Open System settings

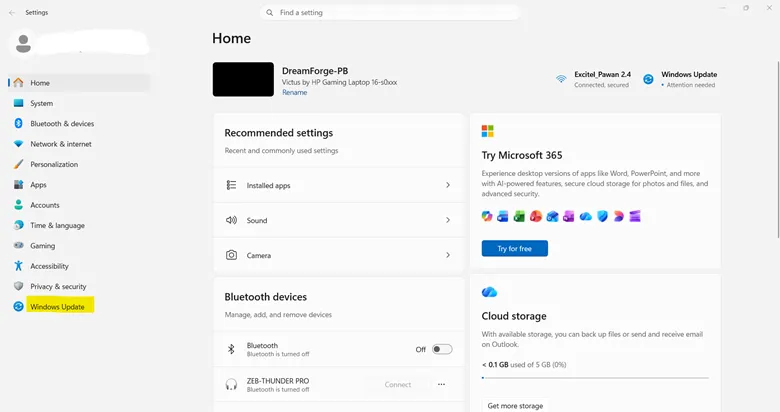pos(79,103)
